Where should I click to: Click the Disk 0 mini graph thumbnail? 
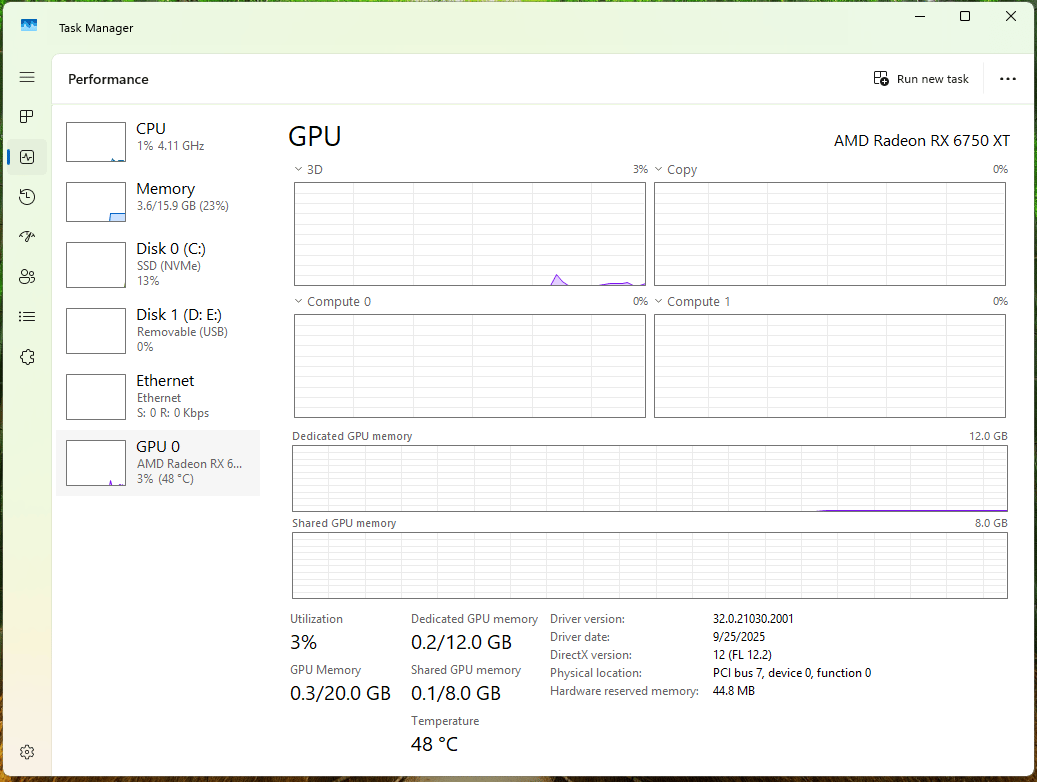pyautogui.click(x=96, y=265)
